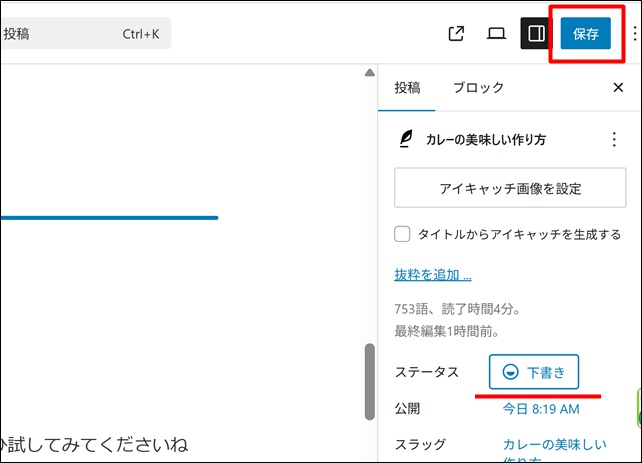The image size is (642, 463).
Task: Click the command palette search field
Action: tap(85, 33)
